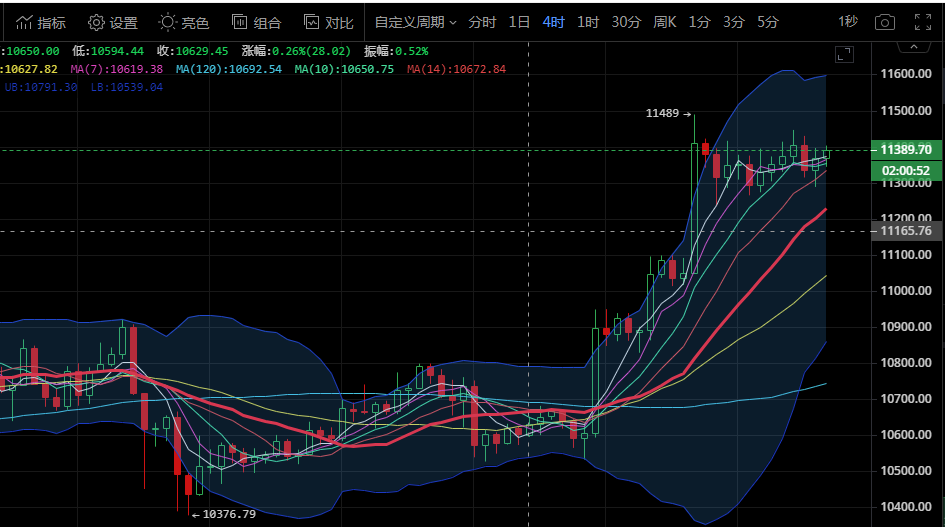Click the 1秒 refresh interval

[847, 22]
